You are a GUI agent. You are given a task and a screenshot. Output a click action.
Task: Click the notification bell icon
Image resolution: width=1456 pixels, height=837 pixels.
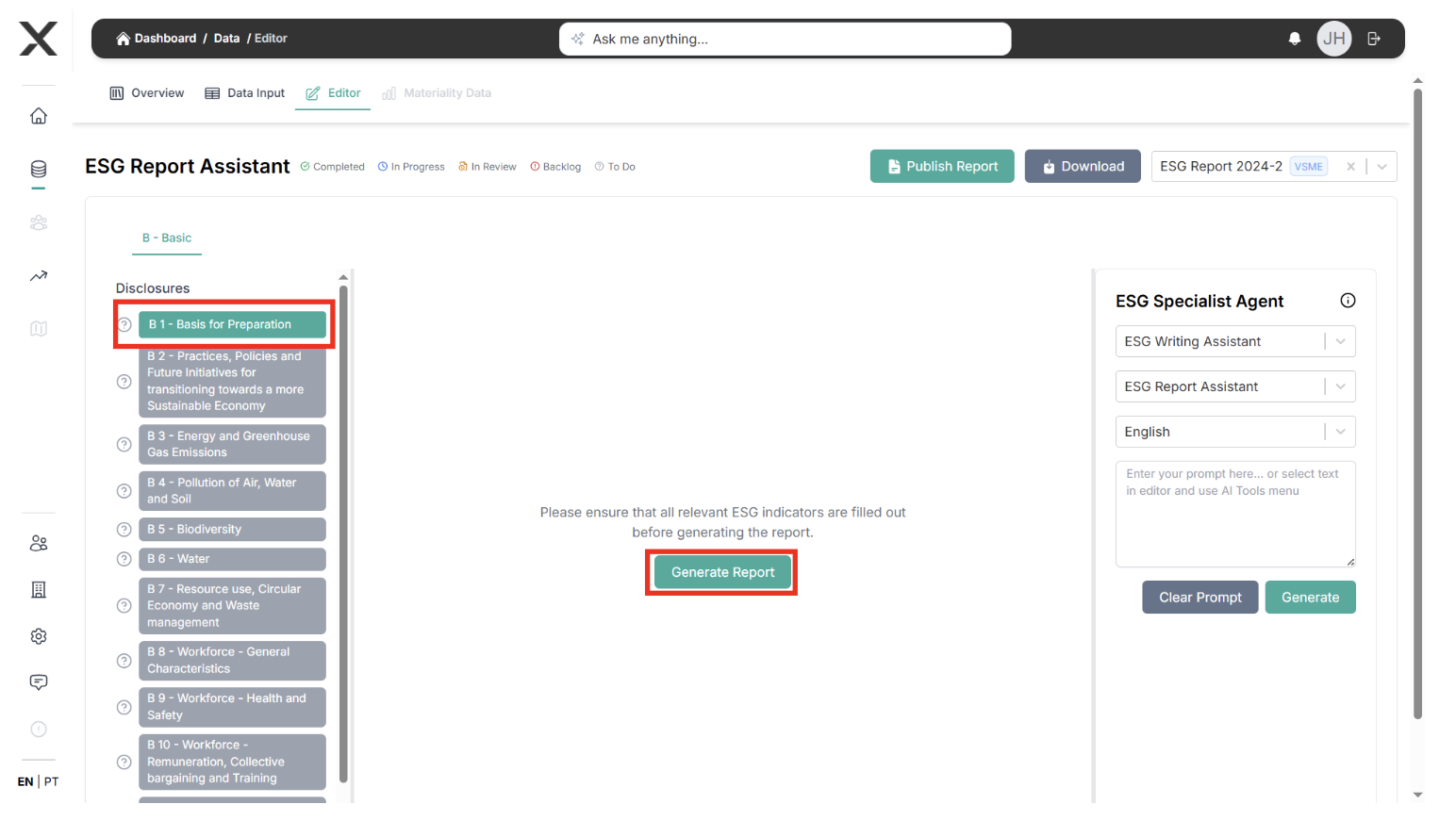pyautogui.click(x=1295, y=39)
